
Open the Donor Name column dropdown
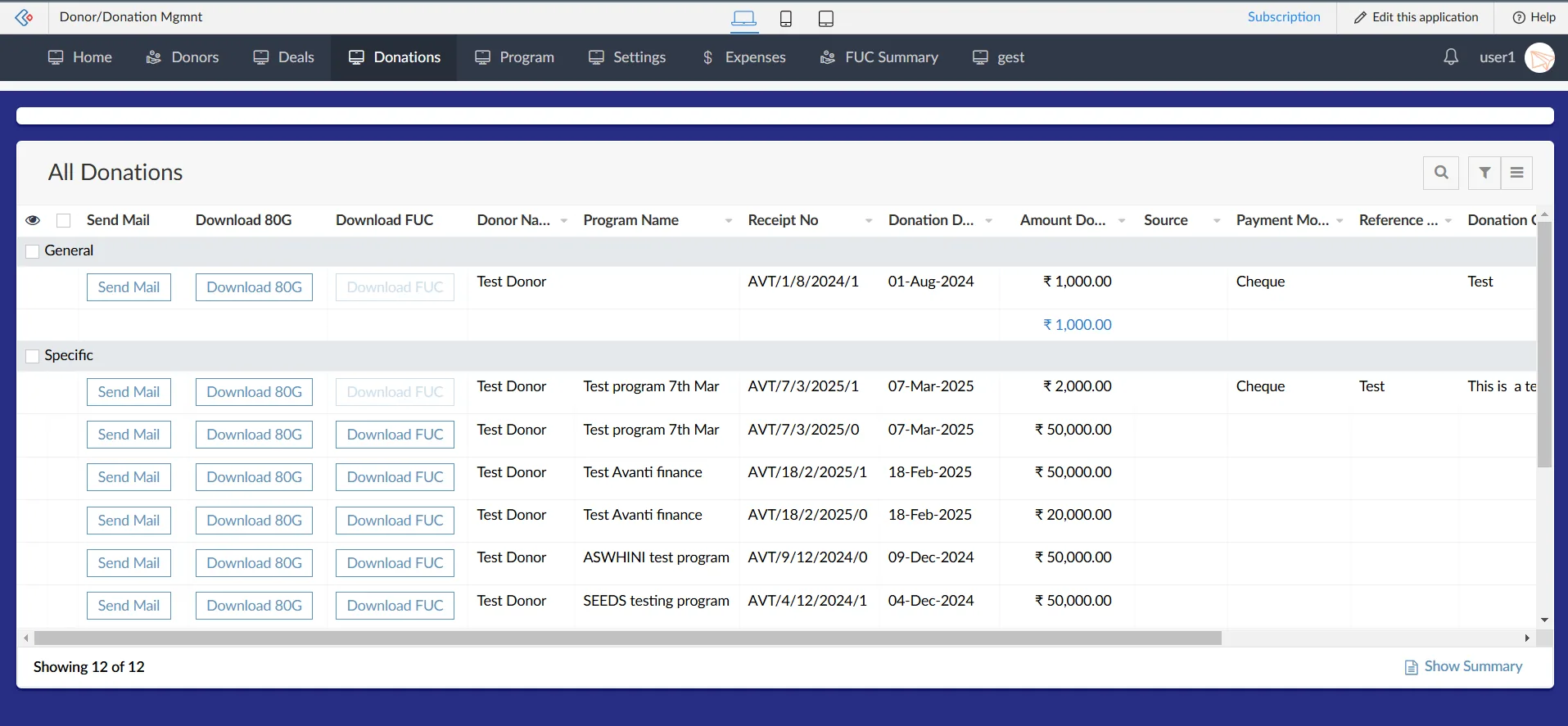click(x=564, y=221)
